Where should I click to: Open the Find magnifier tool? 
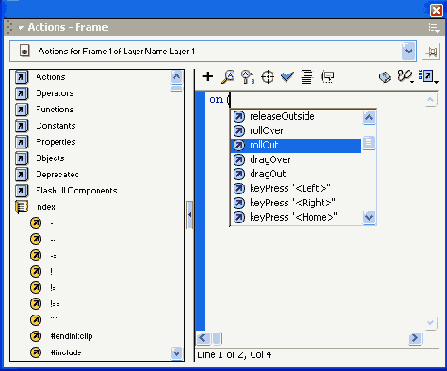click(228, 77)
